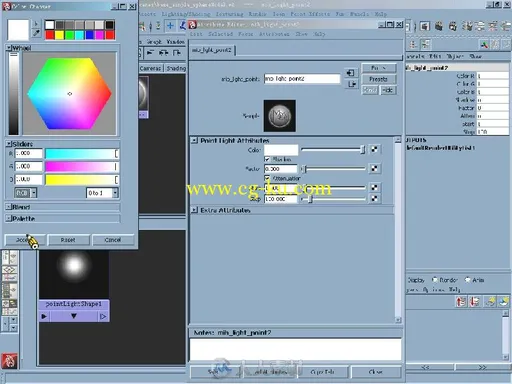
Task: Click the eyedropper icon in Color Chooser
Action: click(36, 33)
